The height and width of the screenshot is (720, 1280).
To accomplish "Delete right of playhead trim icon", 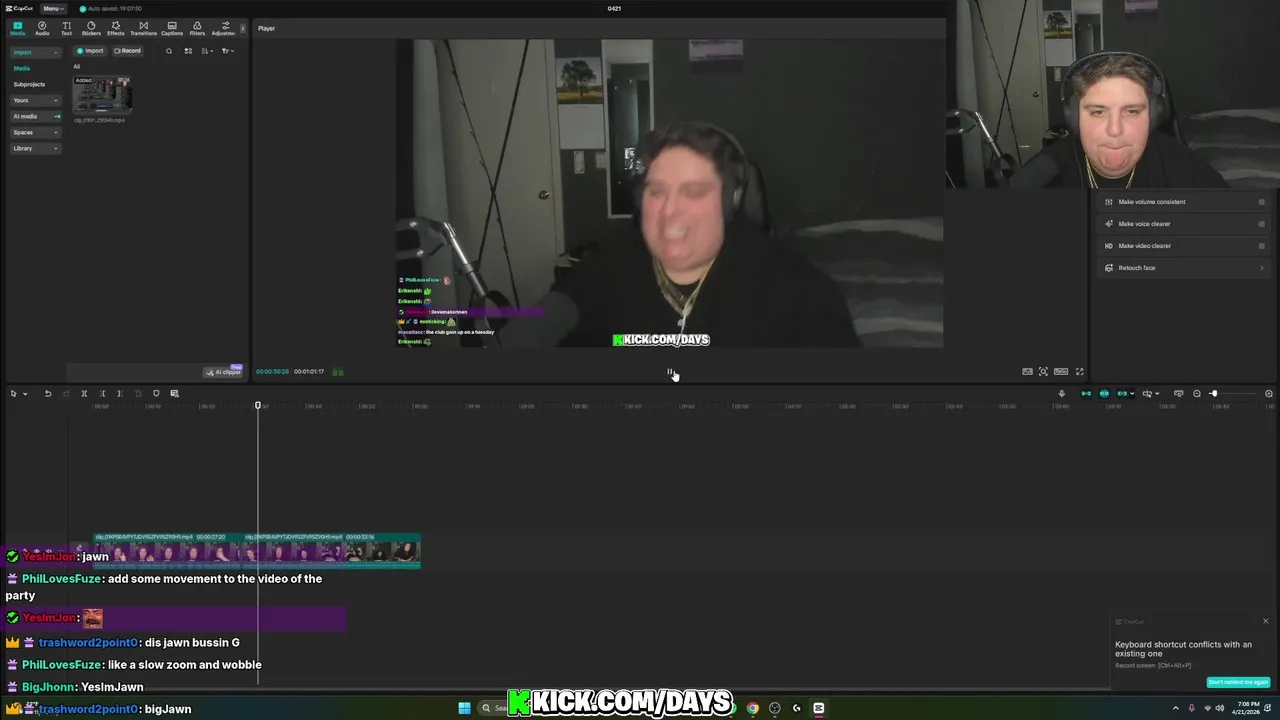I will click(x=120, y=394).
